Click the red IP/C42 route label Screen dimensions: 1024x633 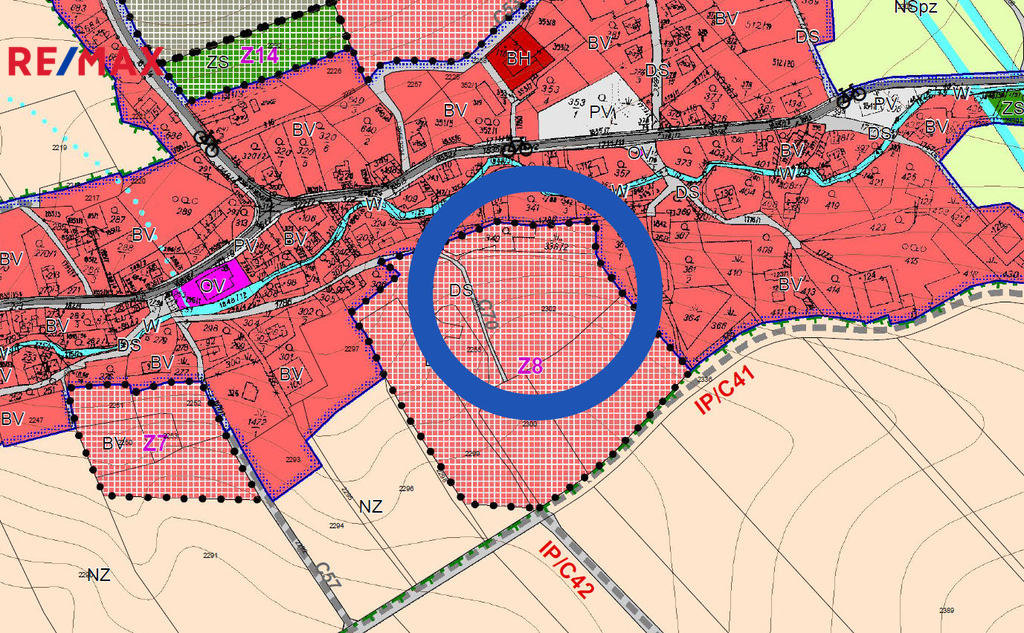[x=567, y=569]
